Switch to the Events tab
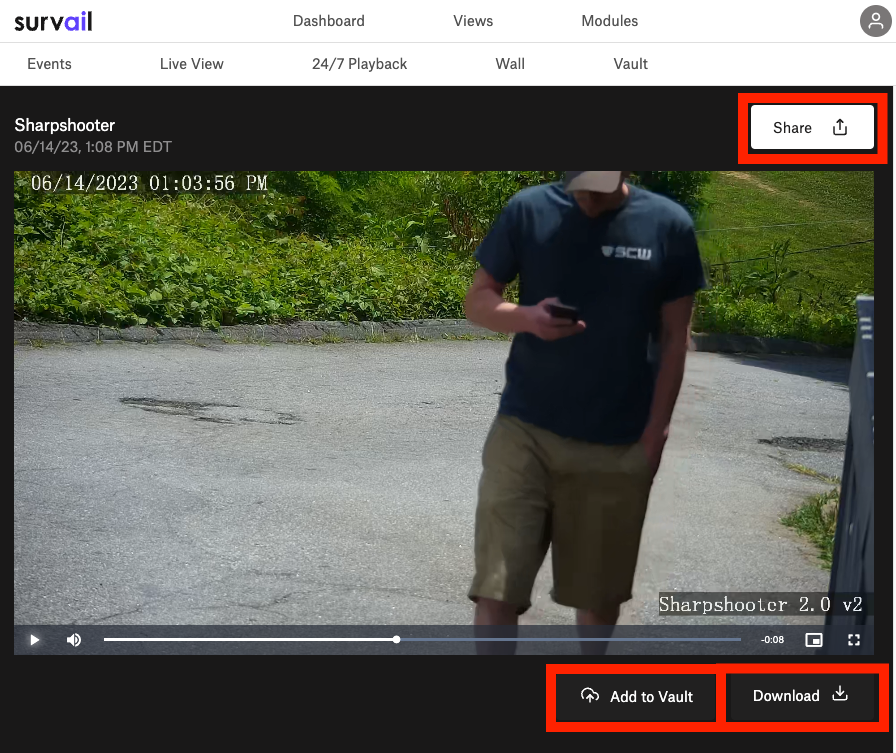The image size is (896, 753). 49,64
